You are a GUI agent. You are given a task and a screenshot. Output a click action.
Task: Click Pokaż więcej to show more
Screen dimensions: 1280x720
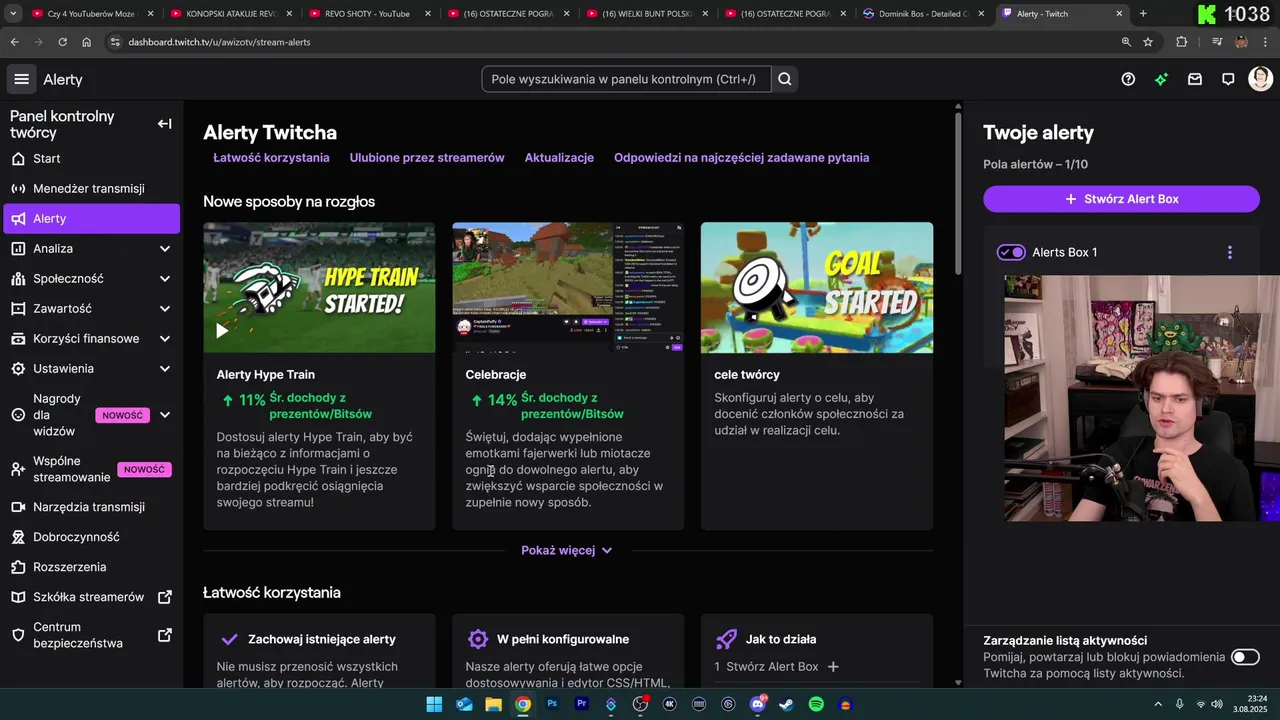(567, 550)
